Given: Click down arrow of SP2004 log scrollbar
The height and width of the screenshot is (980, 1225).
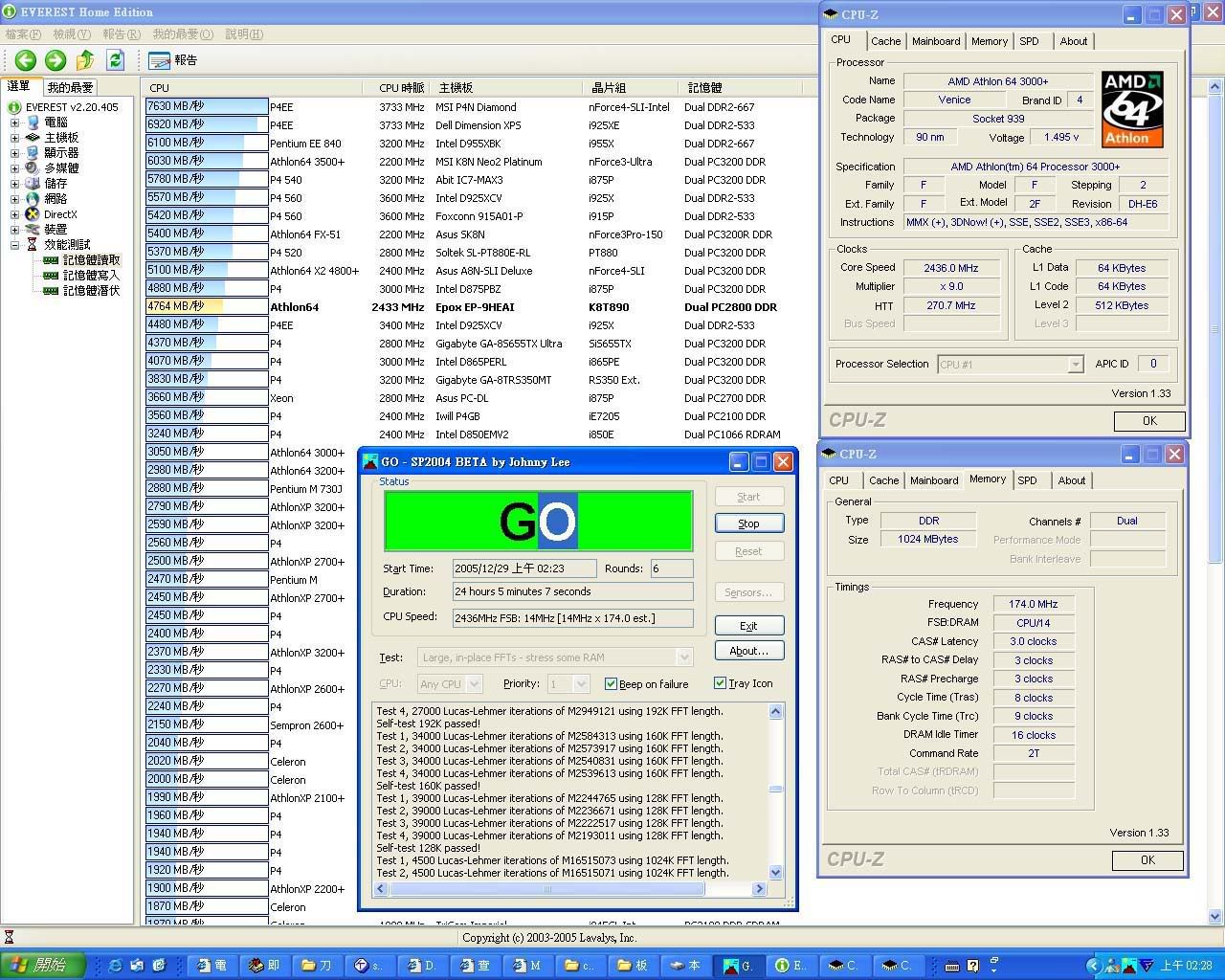Looking at the screenshot, I should [775, 872].
